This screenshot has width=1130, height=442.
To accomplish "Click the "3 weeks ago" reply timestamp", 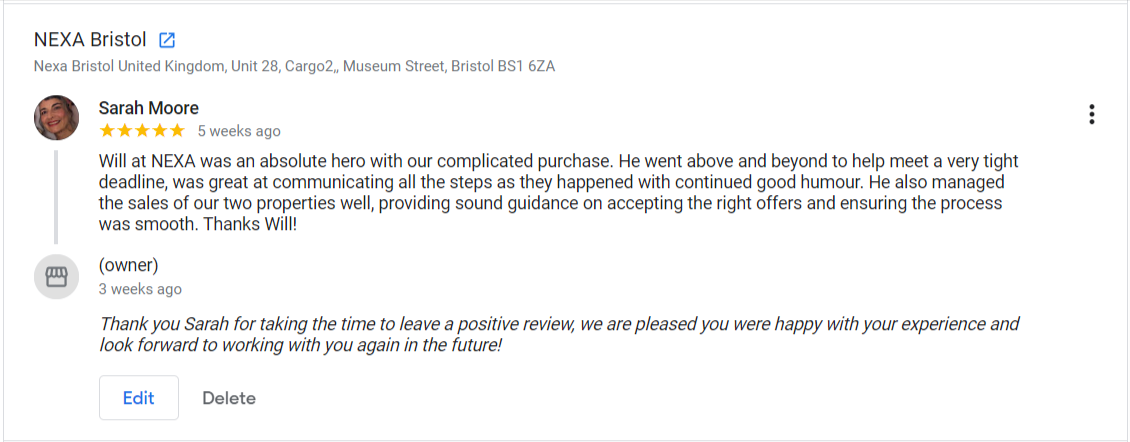I will click(x=140, y=289).
